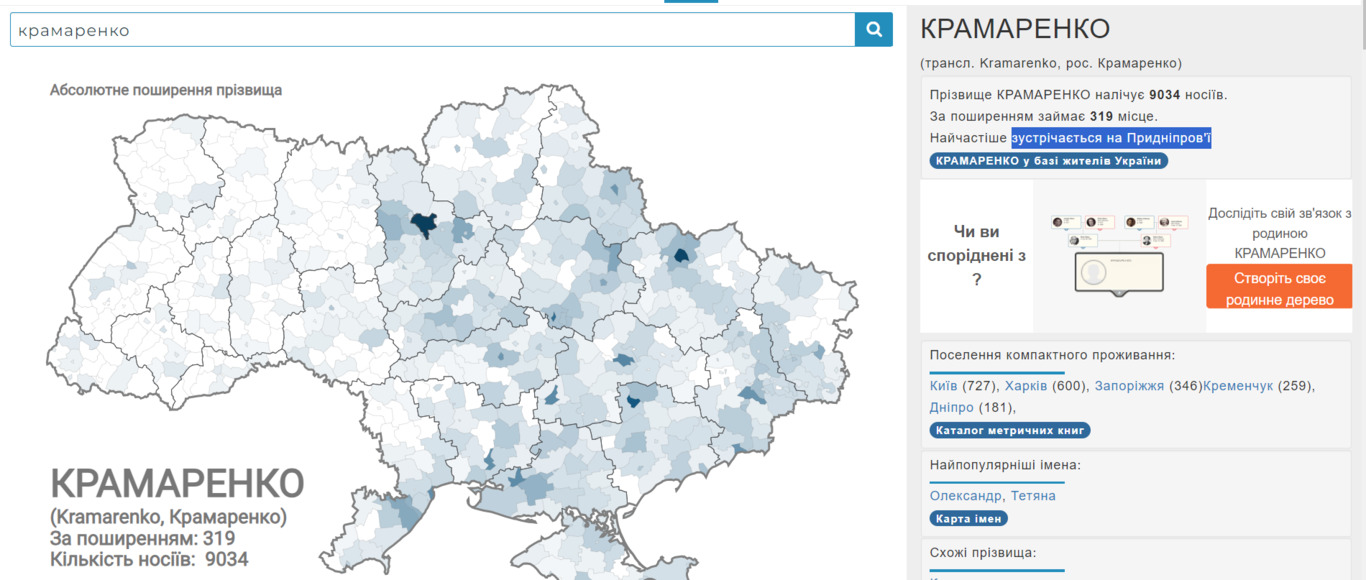Click the family tree diagram illustration
The image size is (1366, 580).
(x=1119, y=254)
